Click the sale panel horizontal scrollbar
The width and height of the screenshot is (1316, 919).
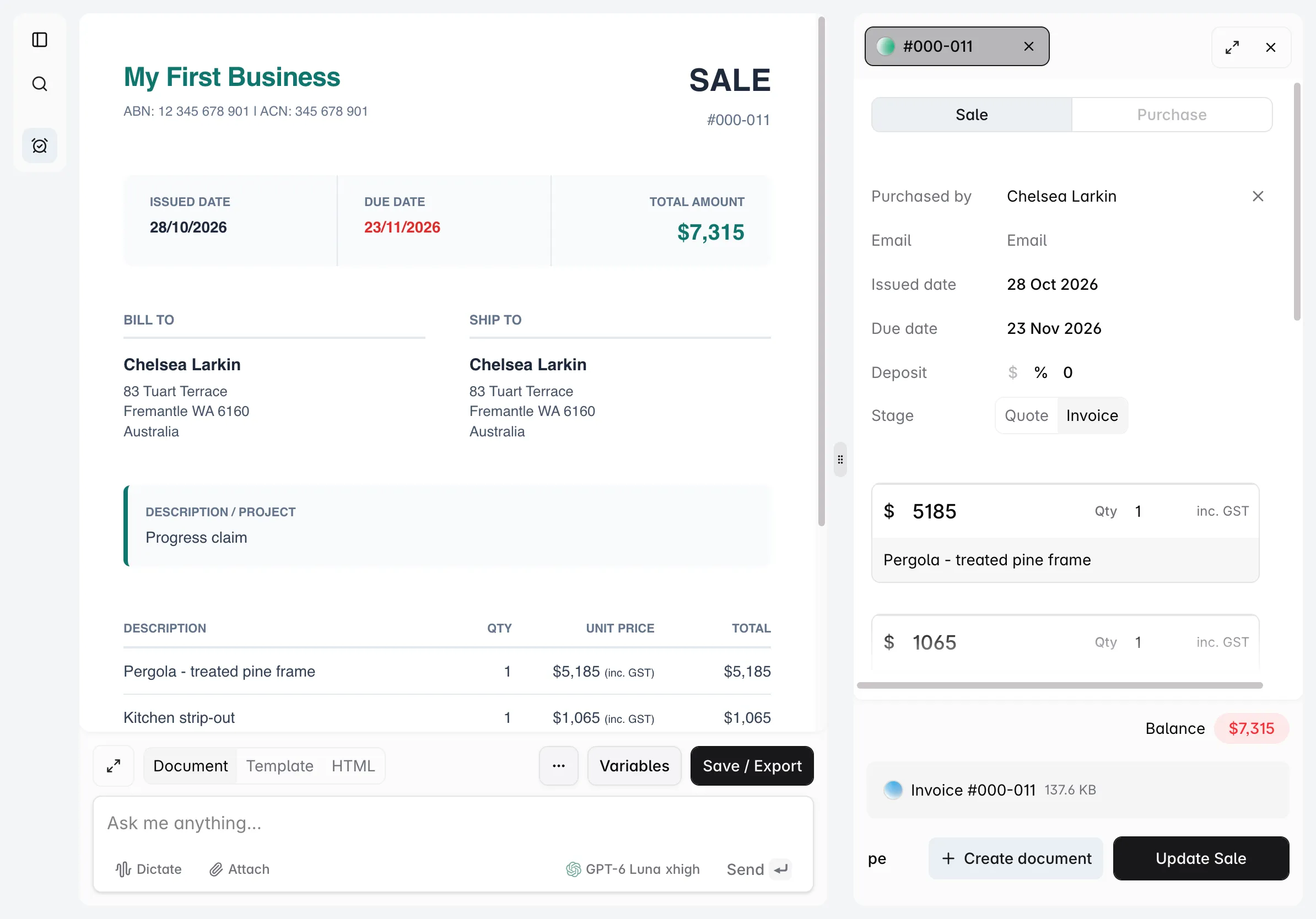(x=1059, y=685)
